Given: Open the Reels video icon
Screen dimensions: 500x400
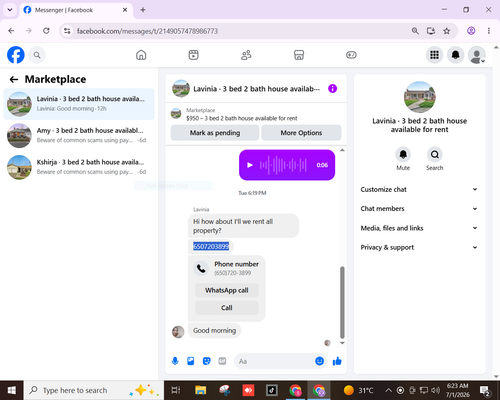Looking at the screenshot, I should [193, 55].
